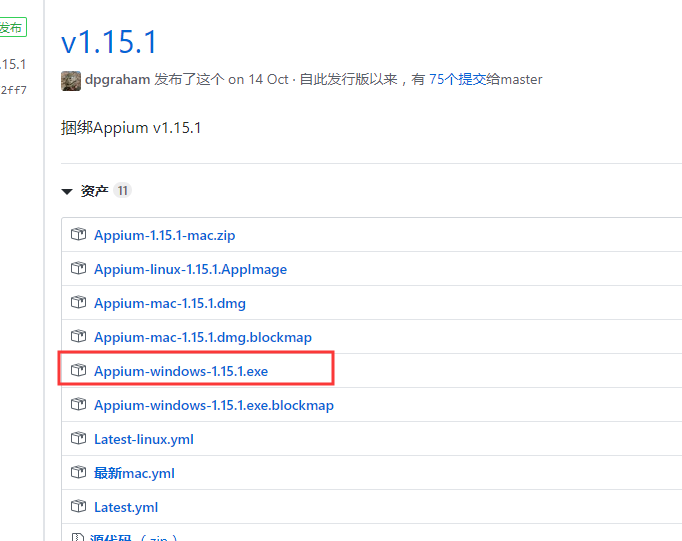The width and height of the screenshot is (682, 541).
Task: Click package icon beside Appium-windows-1.15.1.exe.blockmap
Action: (78, 404)
